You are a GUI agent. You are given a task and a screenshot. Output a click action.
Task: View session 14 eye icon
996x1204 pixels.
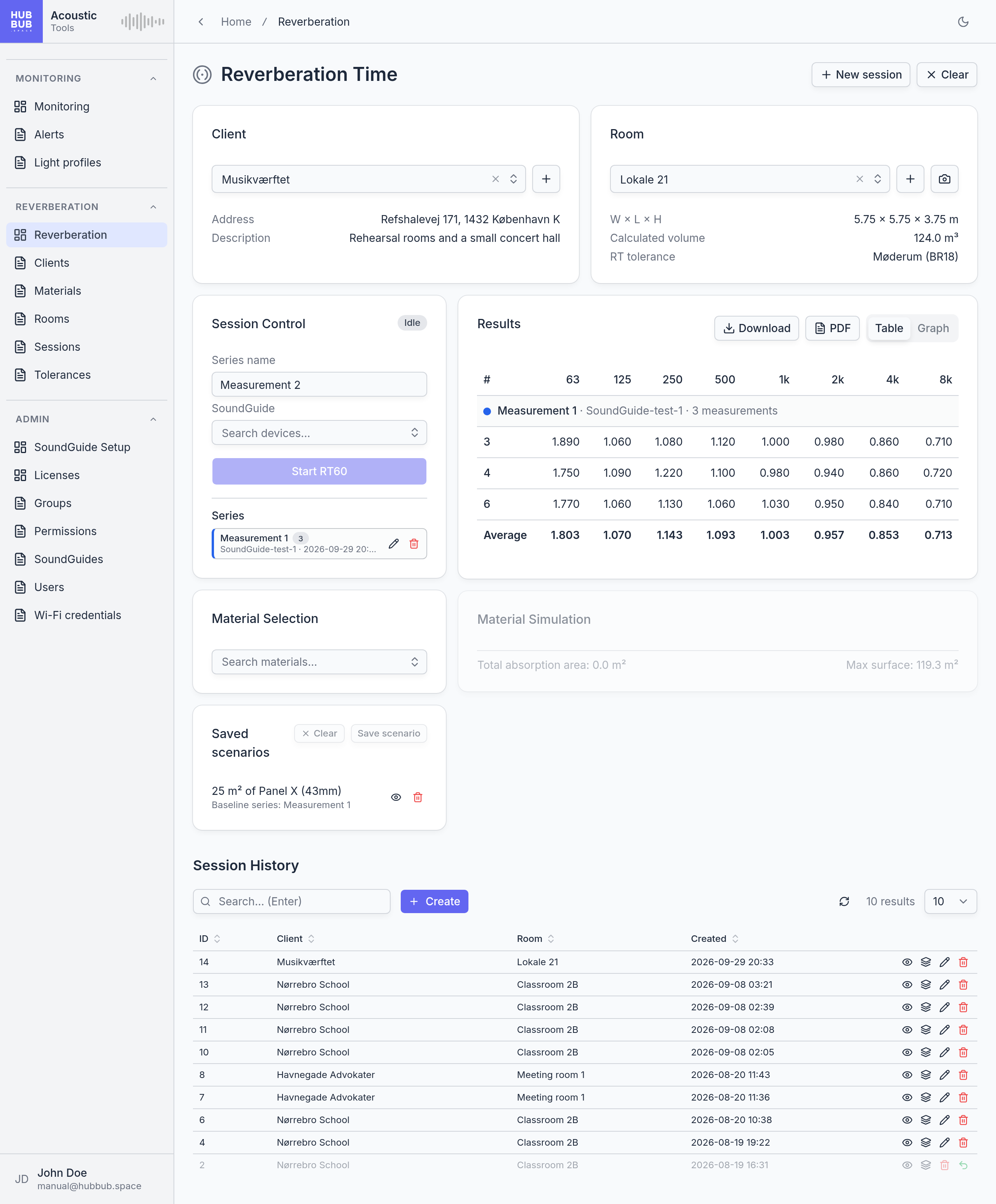point(907,962)
